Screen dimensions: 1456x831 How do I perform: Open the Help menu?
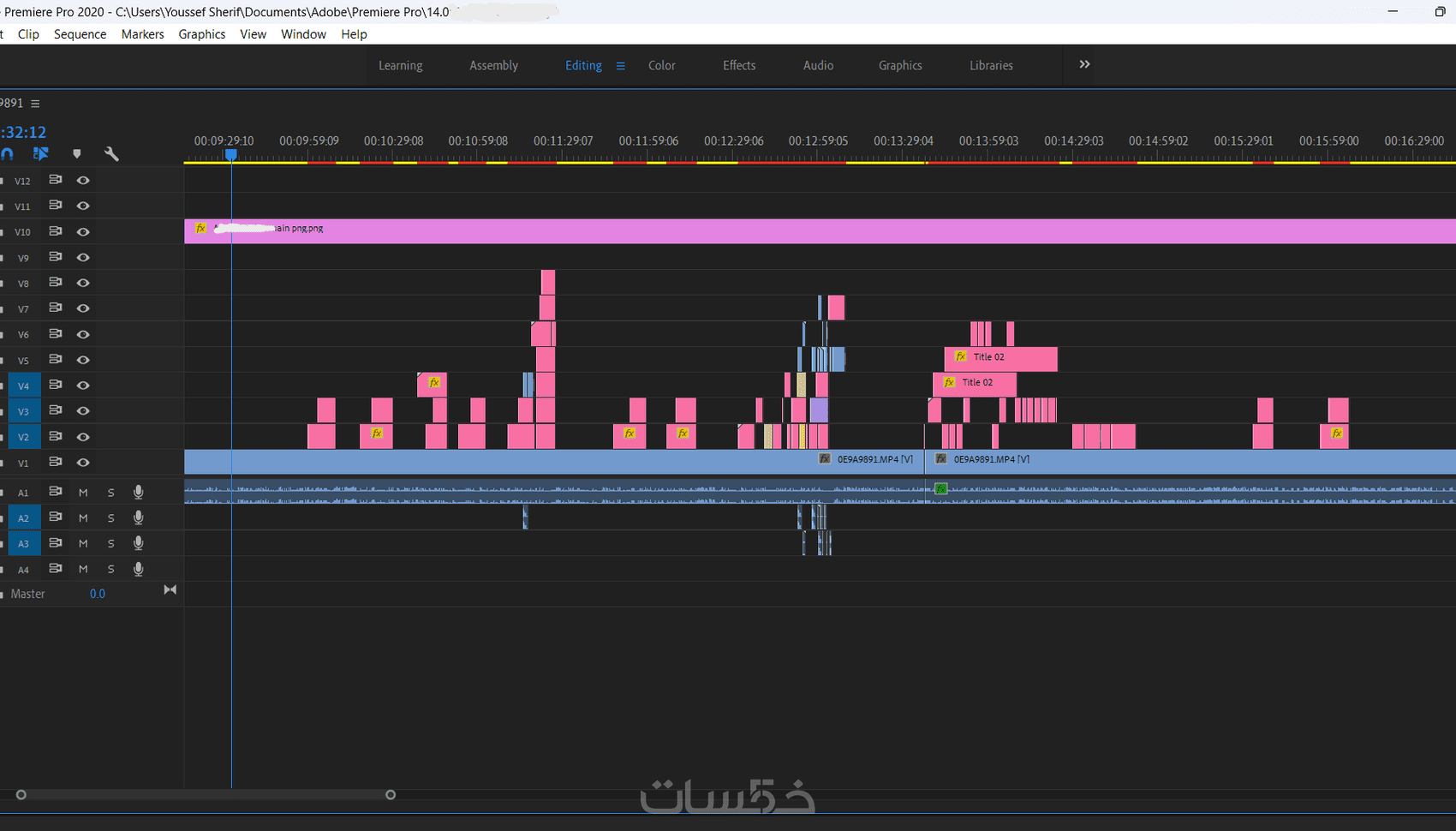coord(354,34)
